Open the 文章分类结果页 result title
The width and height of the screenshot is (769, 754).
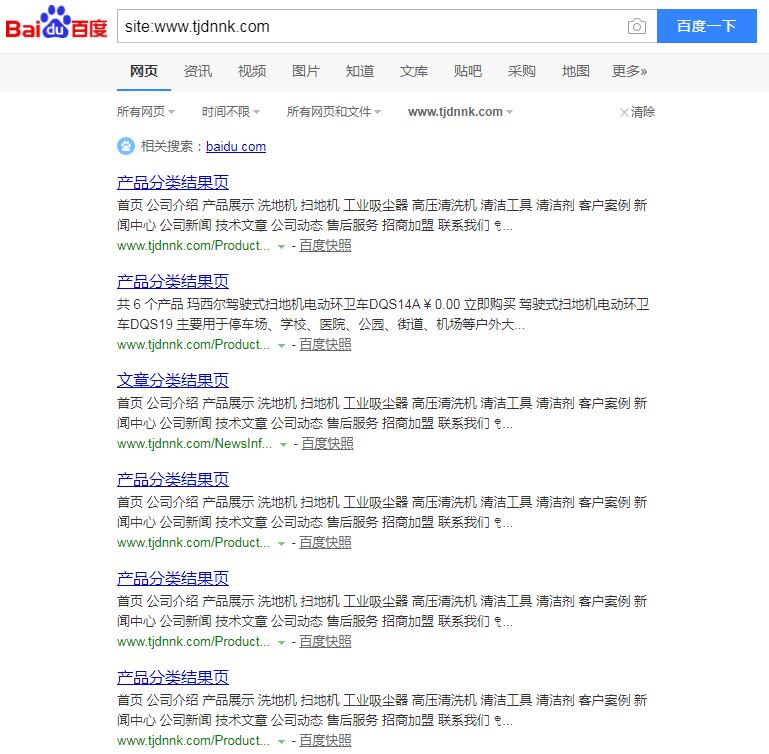pyautogui.click(x=173, y=380)
